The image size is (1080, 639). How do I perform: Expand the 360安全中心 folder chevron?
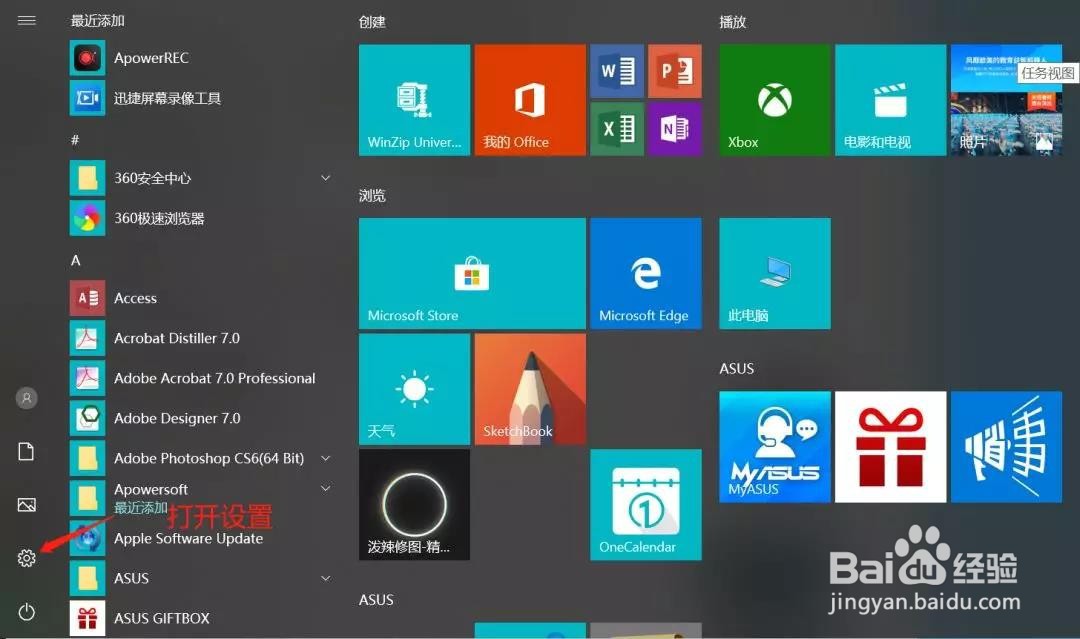coord(325,177)
